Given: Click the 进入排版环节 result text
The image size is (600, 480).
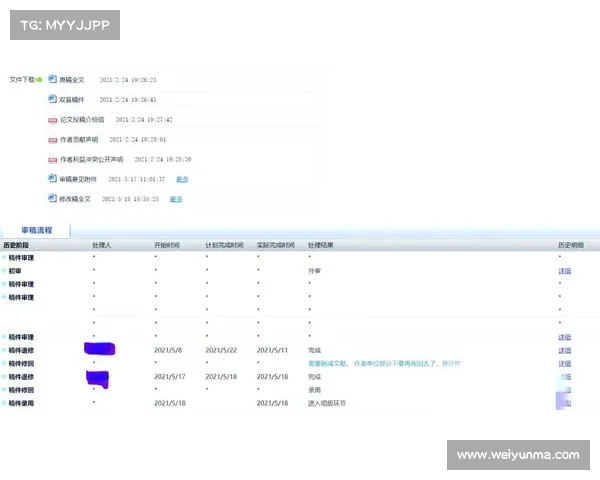Looking at the screenshot, I should pyautogui.click(x=327, y=403).
